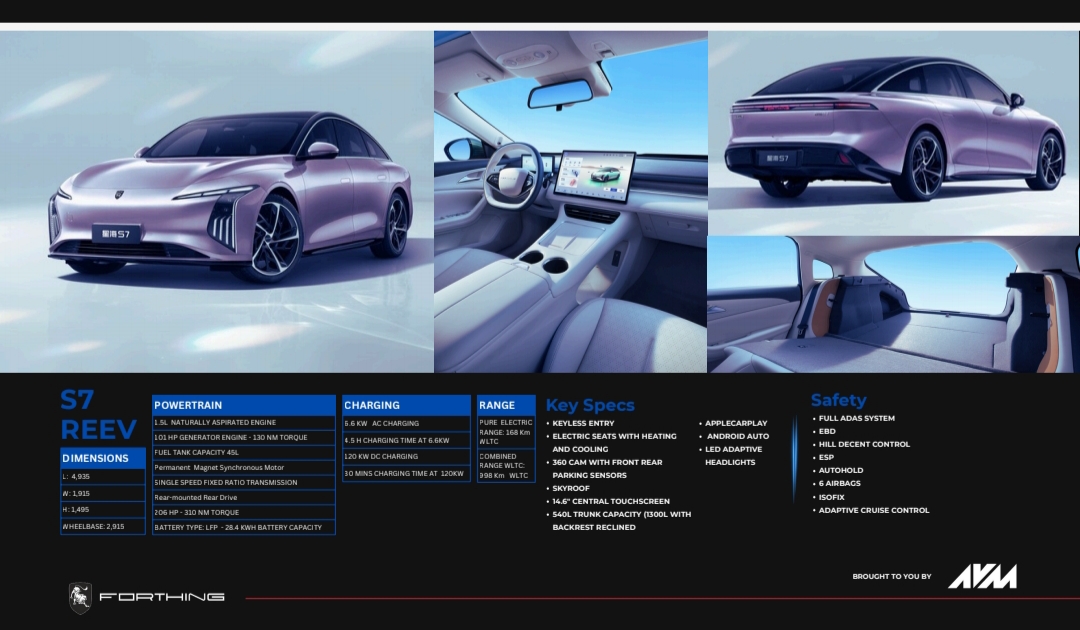Open the front view car image
This screenshot has width=1080, height=630.
[217, 200]
